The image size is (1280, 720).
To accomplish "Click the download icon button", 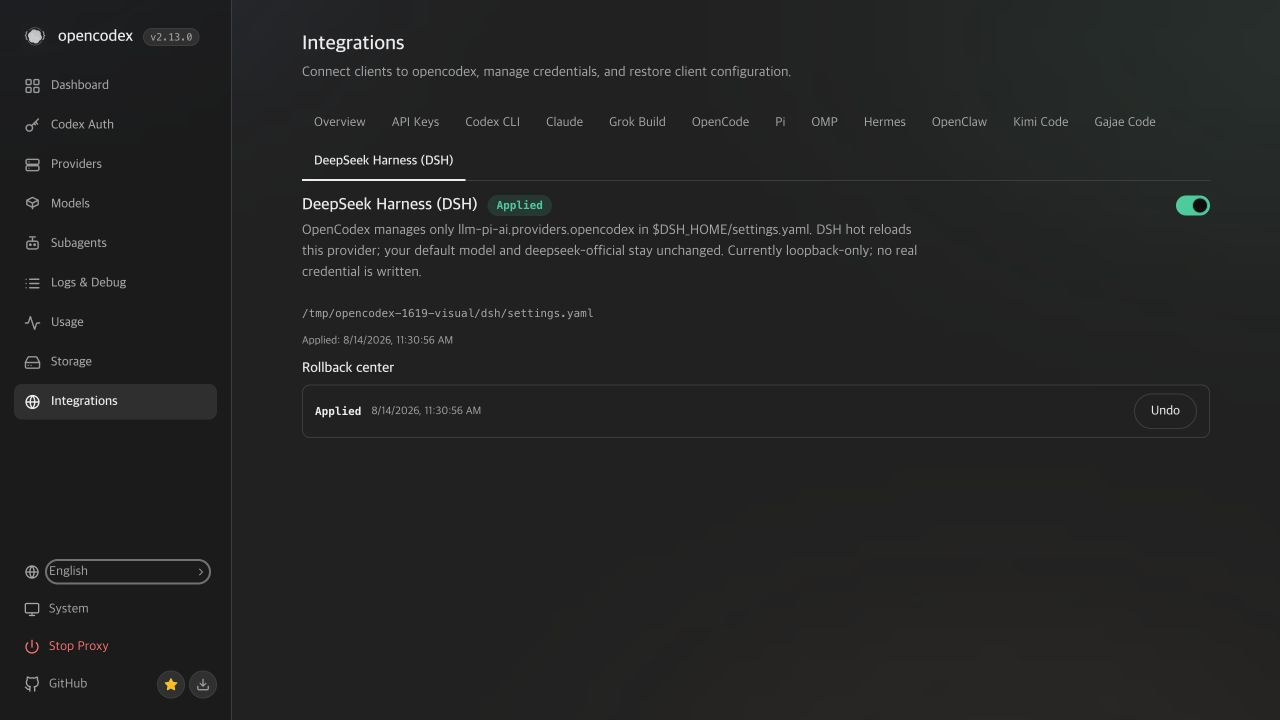I will (203, 684).
